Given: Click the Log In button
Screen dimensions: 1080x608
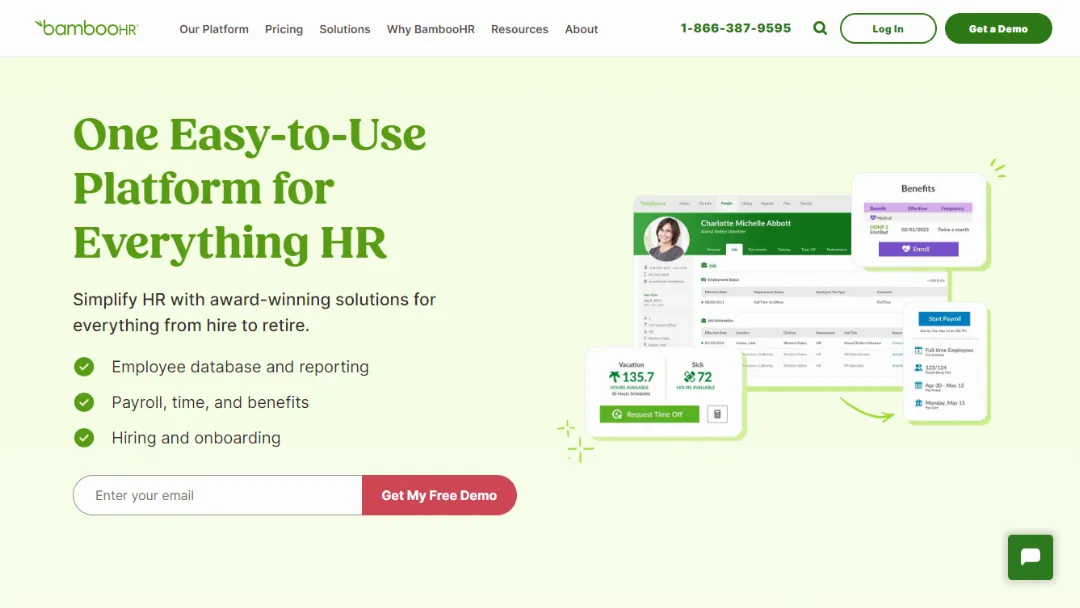Looking at the screenshot, I should pyautogui.click(x=888, y=28).
